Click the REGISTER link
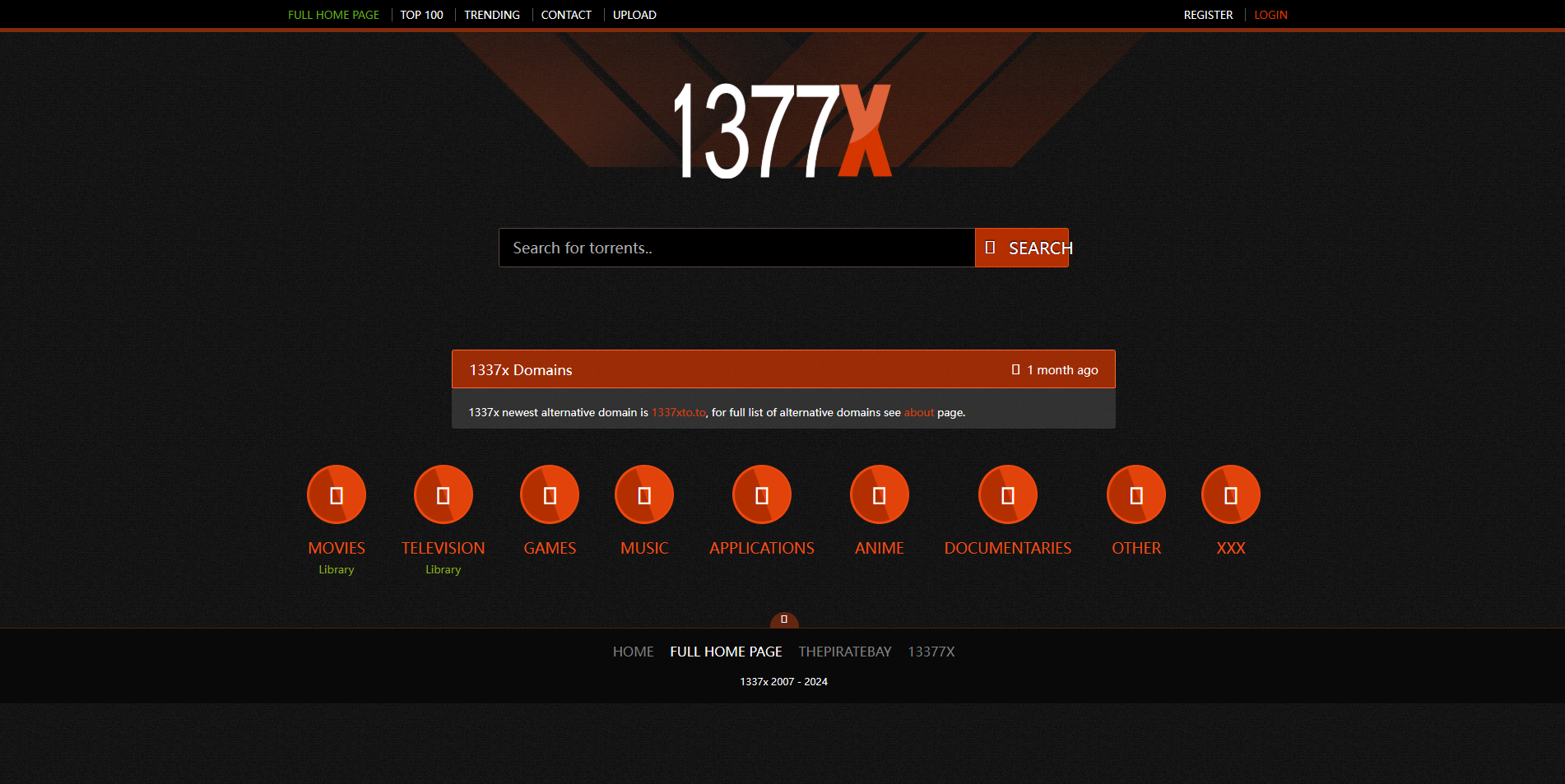This screenshot has height=784, width=1565. point(1208,15)
